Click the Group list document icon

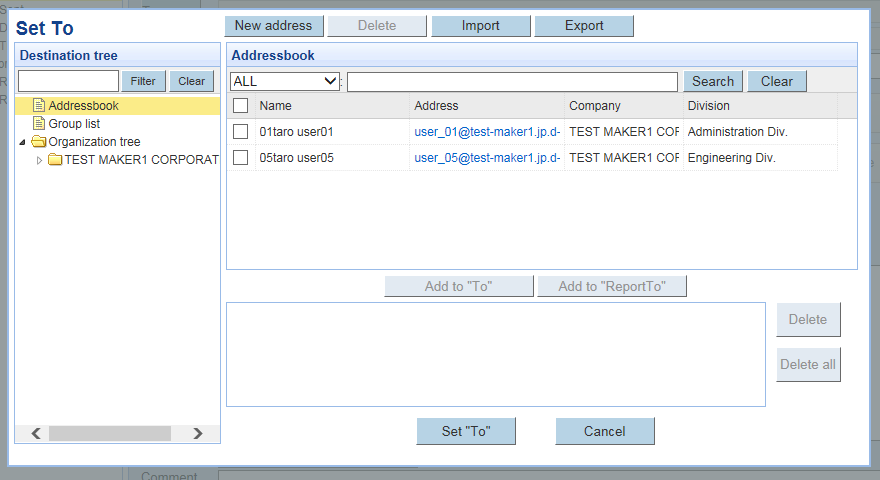[39, 124]
